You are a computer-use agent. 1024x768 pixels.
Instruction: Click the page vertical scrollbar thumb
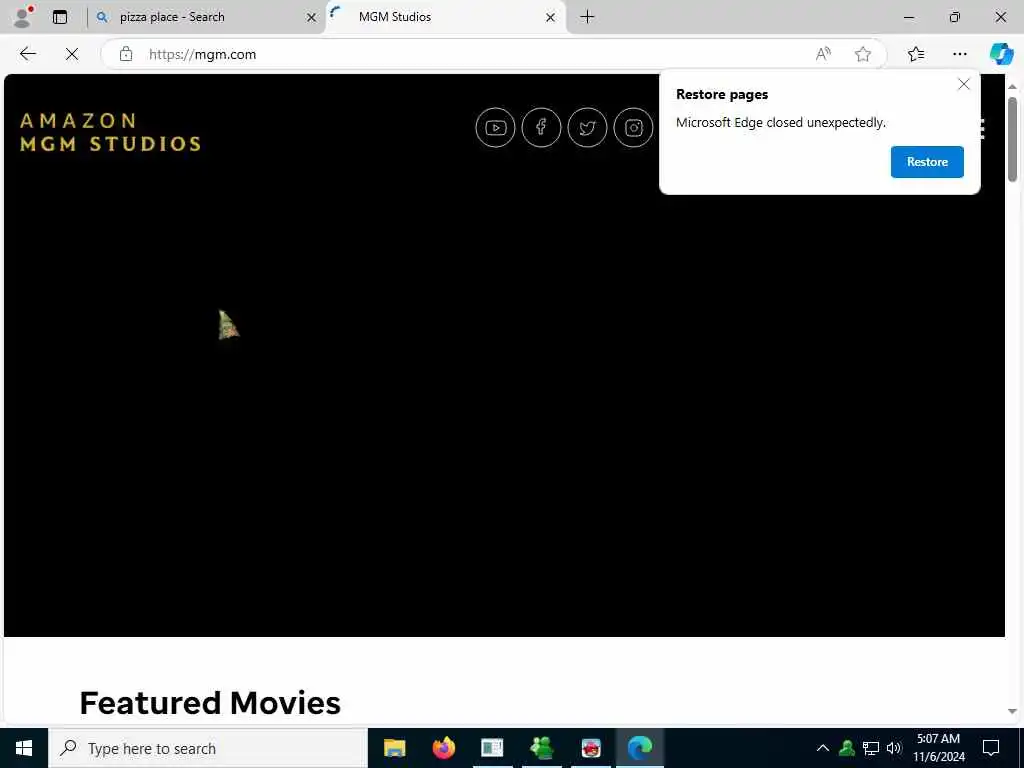point(1012,139)
